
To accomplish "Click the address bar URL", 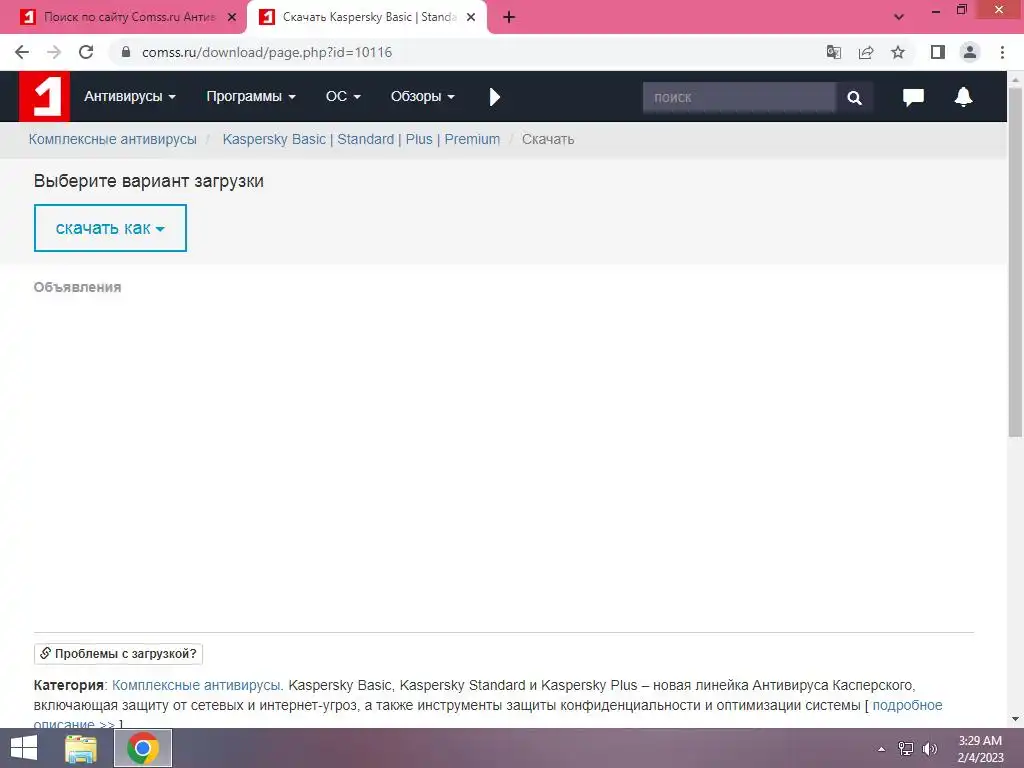I will (x=267, y=52).
